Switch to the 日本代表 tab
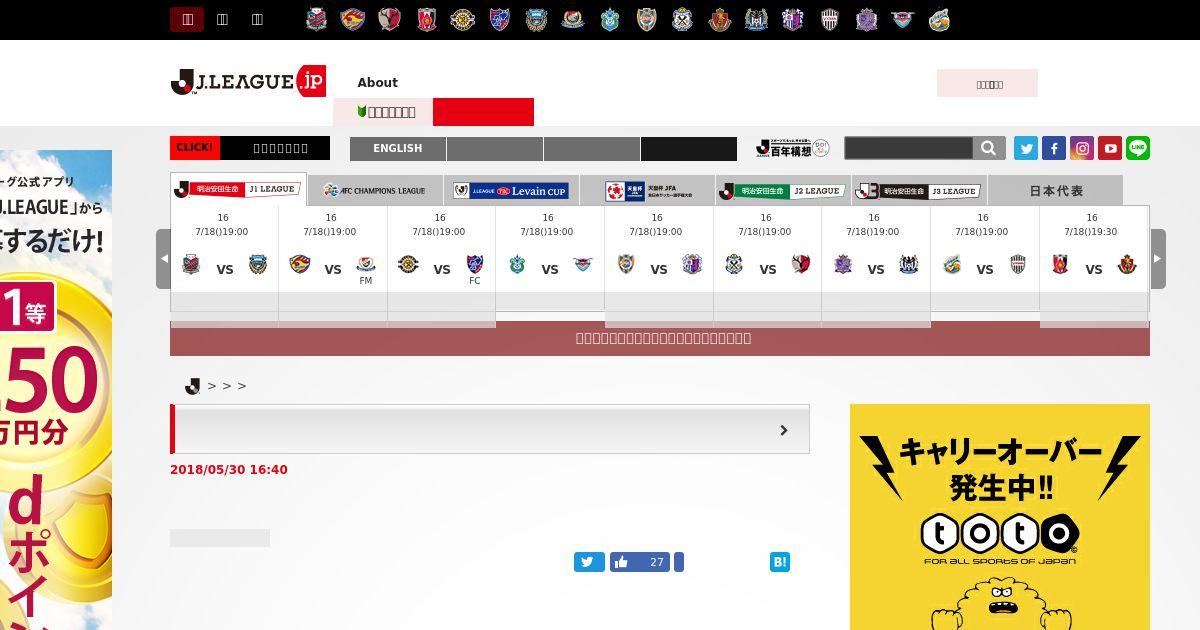 point(1056,190)
